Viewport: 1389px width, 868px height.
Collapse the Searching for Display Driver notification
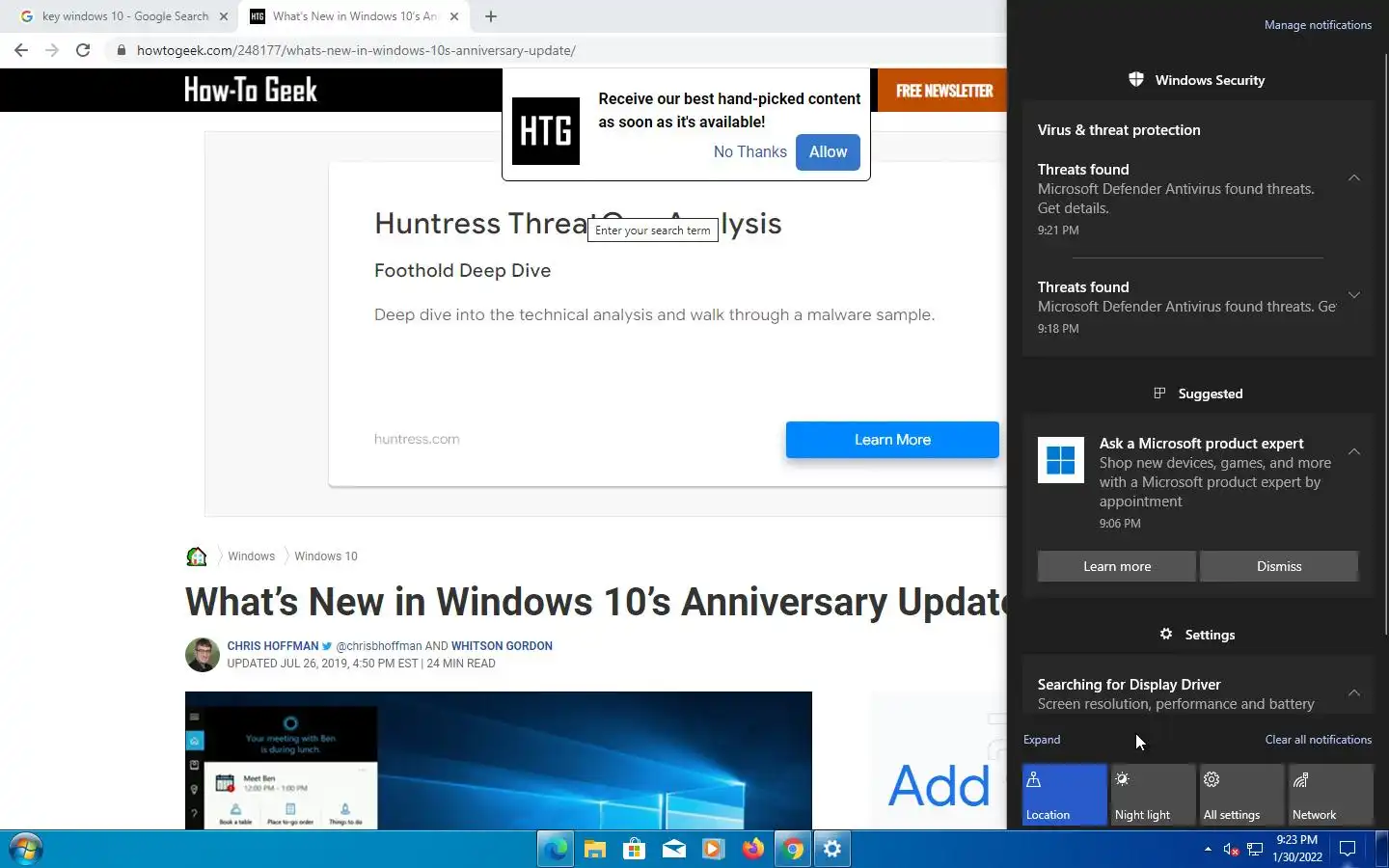(x=1354, y=692)
